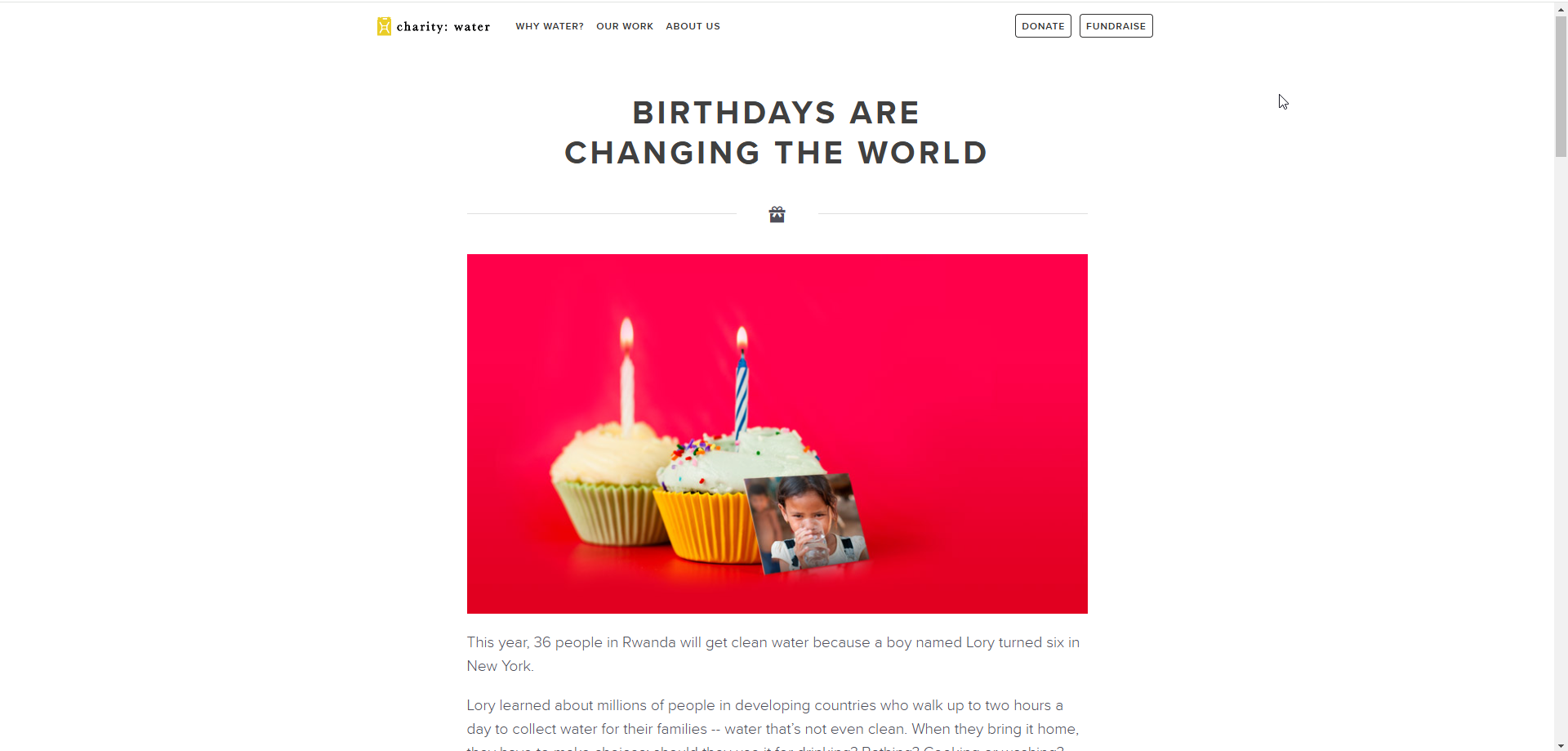Click the paragraph starting "This year, 36 people"
Viewport: 1568px width, 751px height.
(773, 654)
